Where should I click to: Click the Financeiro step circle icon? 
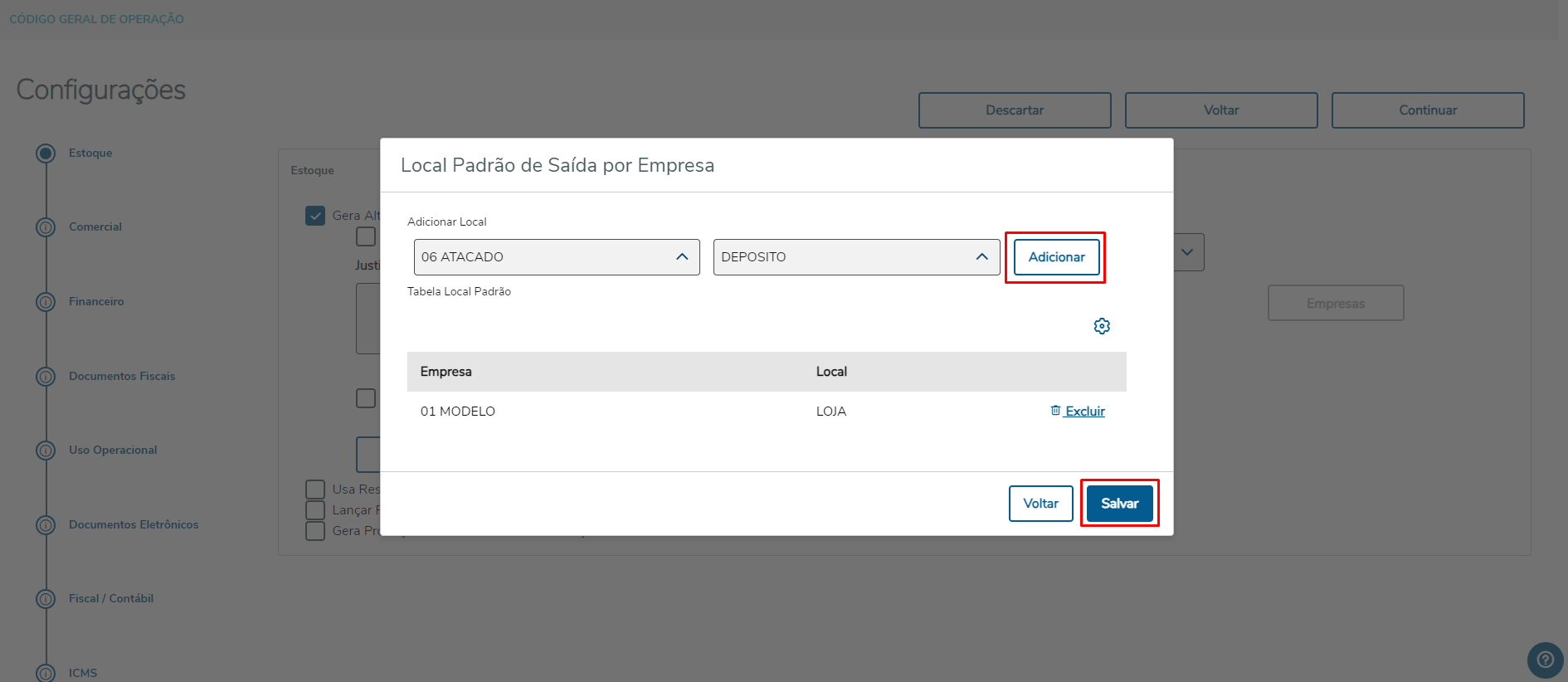pyautogui.click(x=46, y=302)
